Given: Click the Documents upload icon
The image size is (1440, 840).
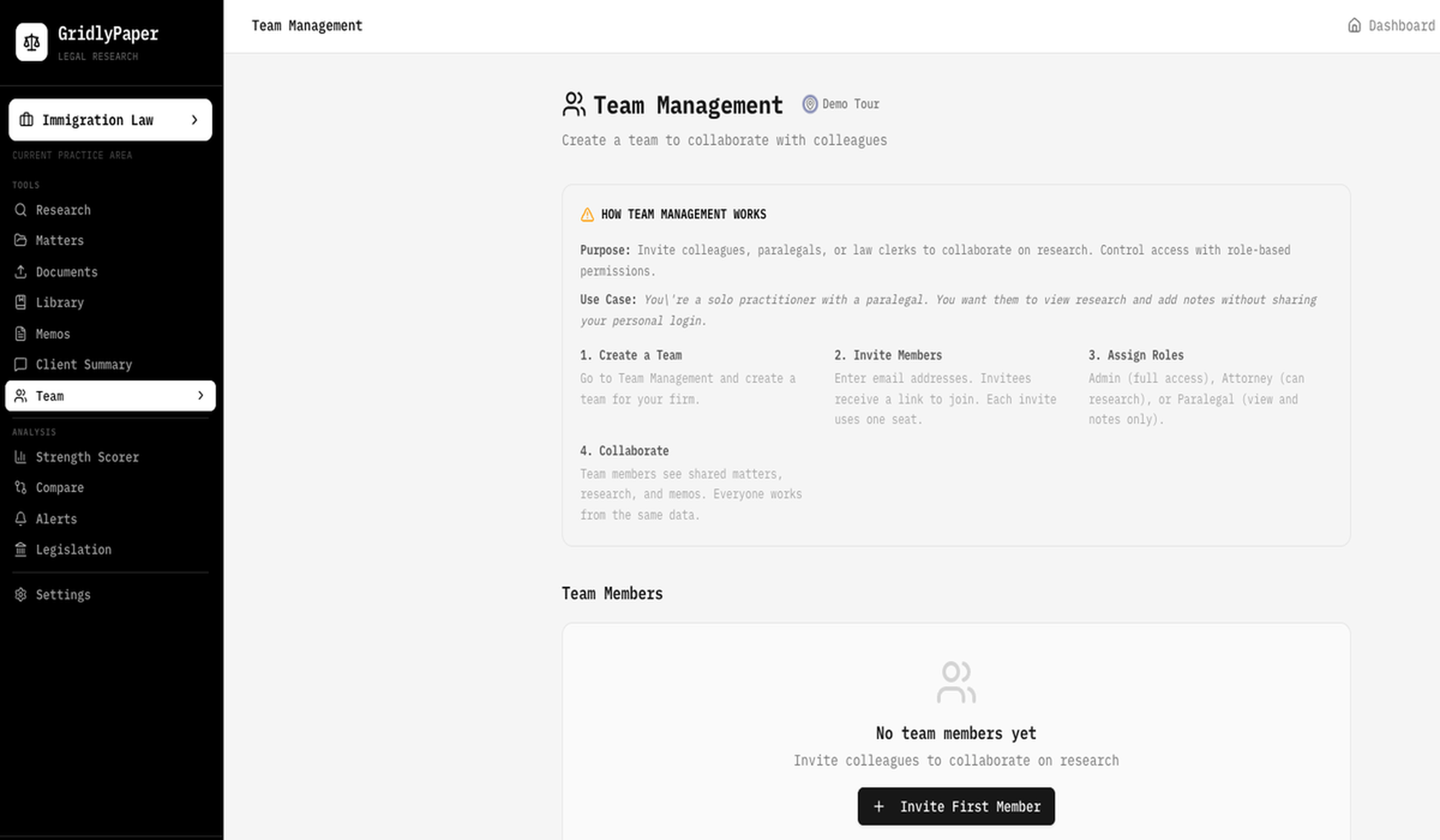Looking at the screenshot, I should [20, 272].
